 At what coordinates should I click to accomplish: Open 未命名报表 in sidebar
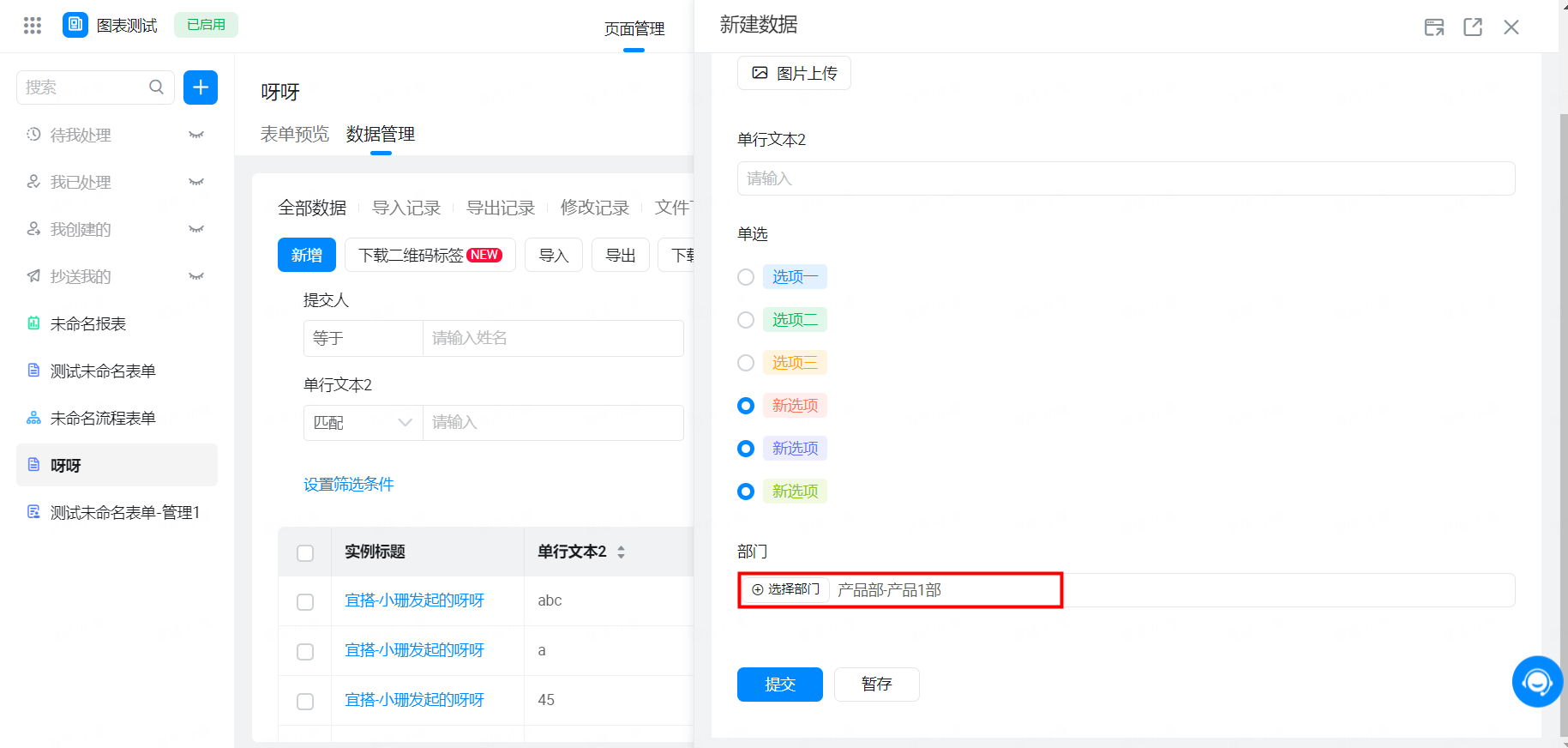[117, 323]
